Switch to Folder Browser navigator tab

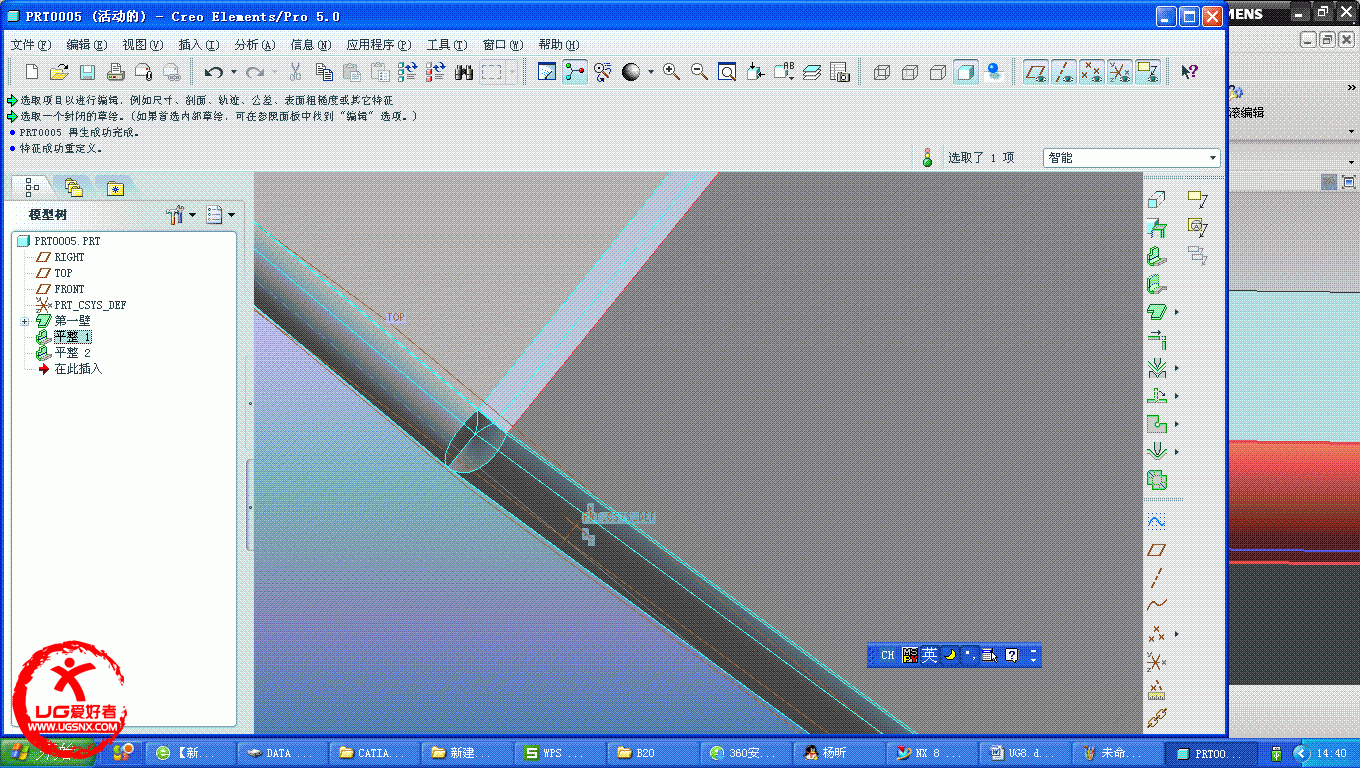pyautogui.click(x=74, y=187)
